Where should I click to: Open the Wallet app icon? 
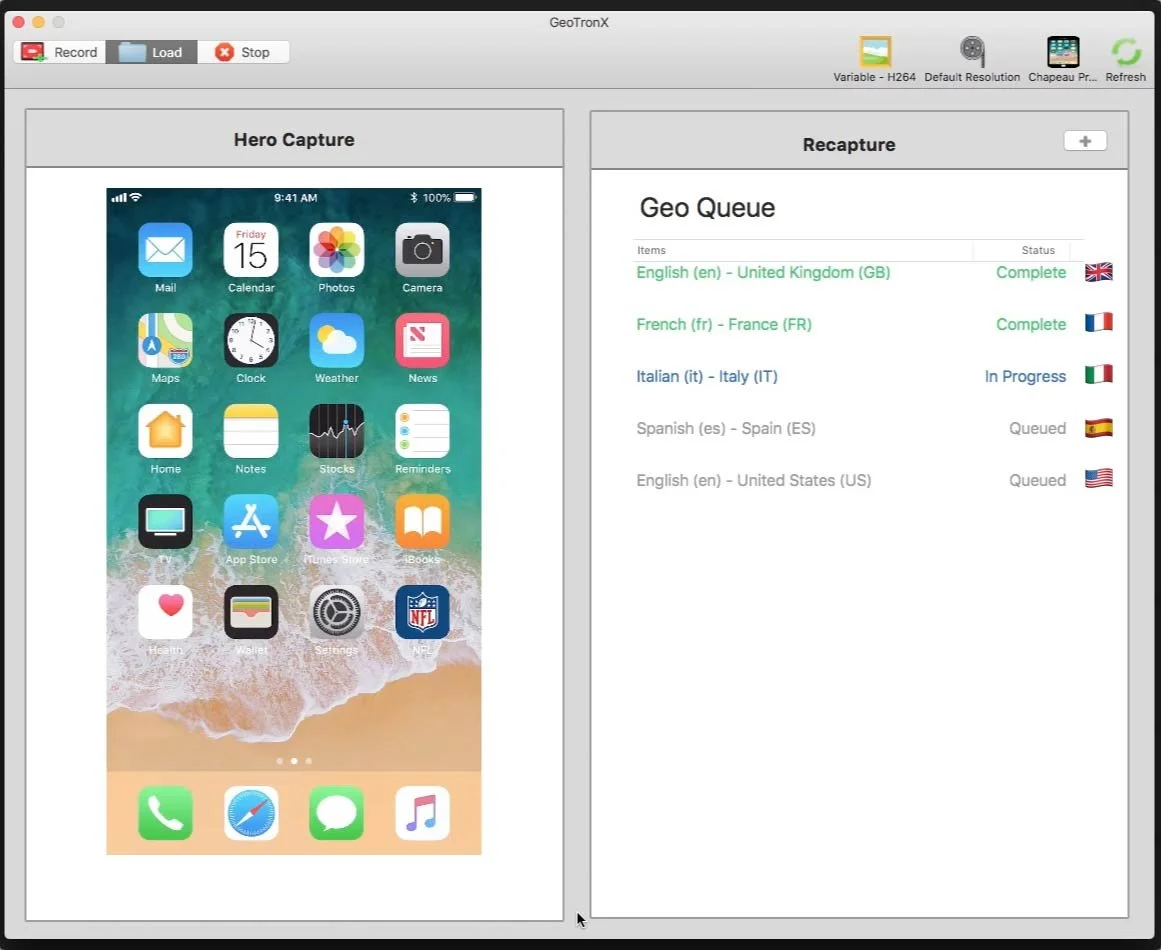(251, 612)
